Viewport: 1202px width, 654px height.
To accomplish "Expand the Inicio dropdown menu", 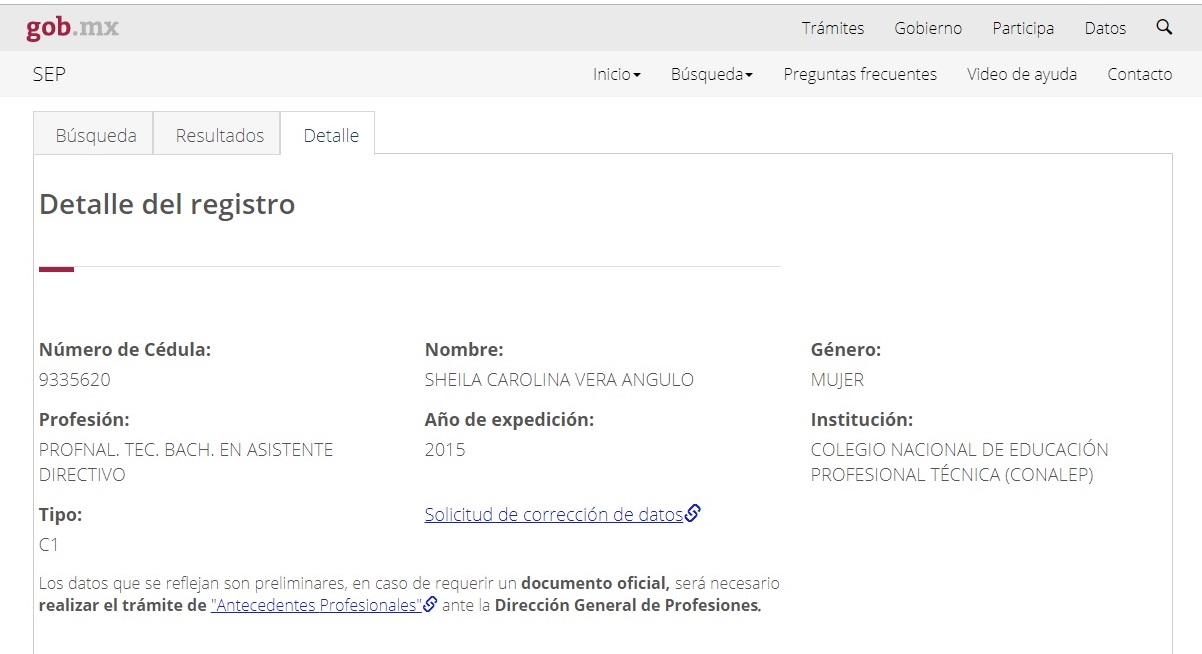I will (x=616, y=74).
